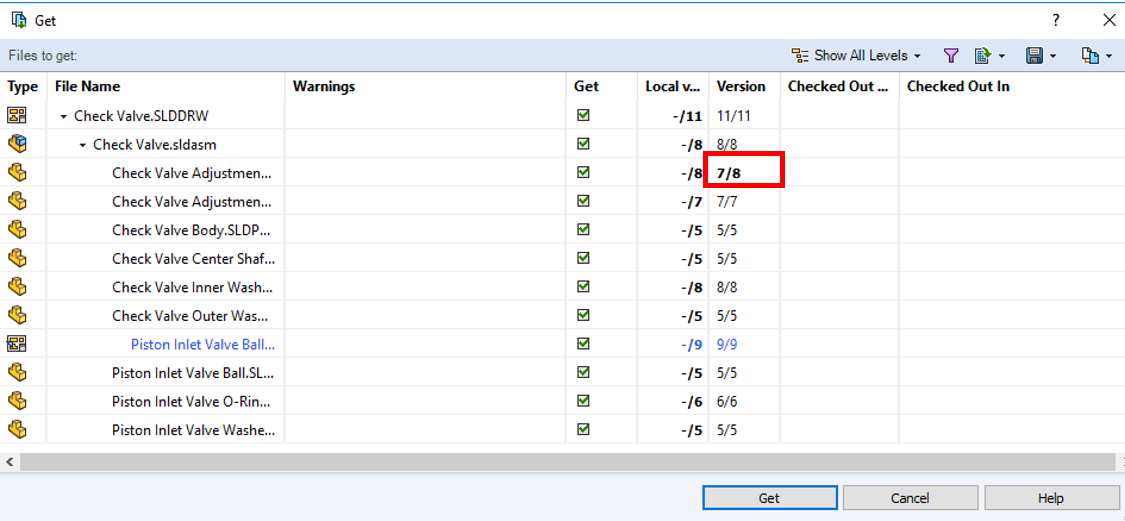1125x521 pixels.
Task: Open dropdown arrow next to save icon
Action: (1053, 56)
